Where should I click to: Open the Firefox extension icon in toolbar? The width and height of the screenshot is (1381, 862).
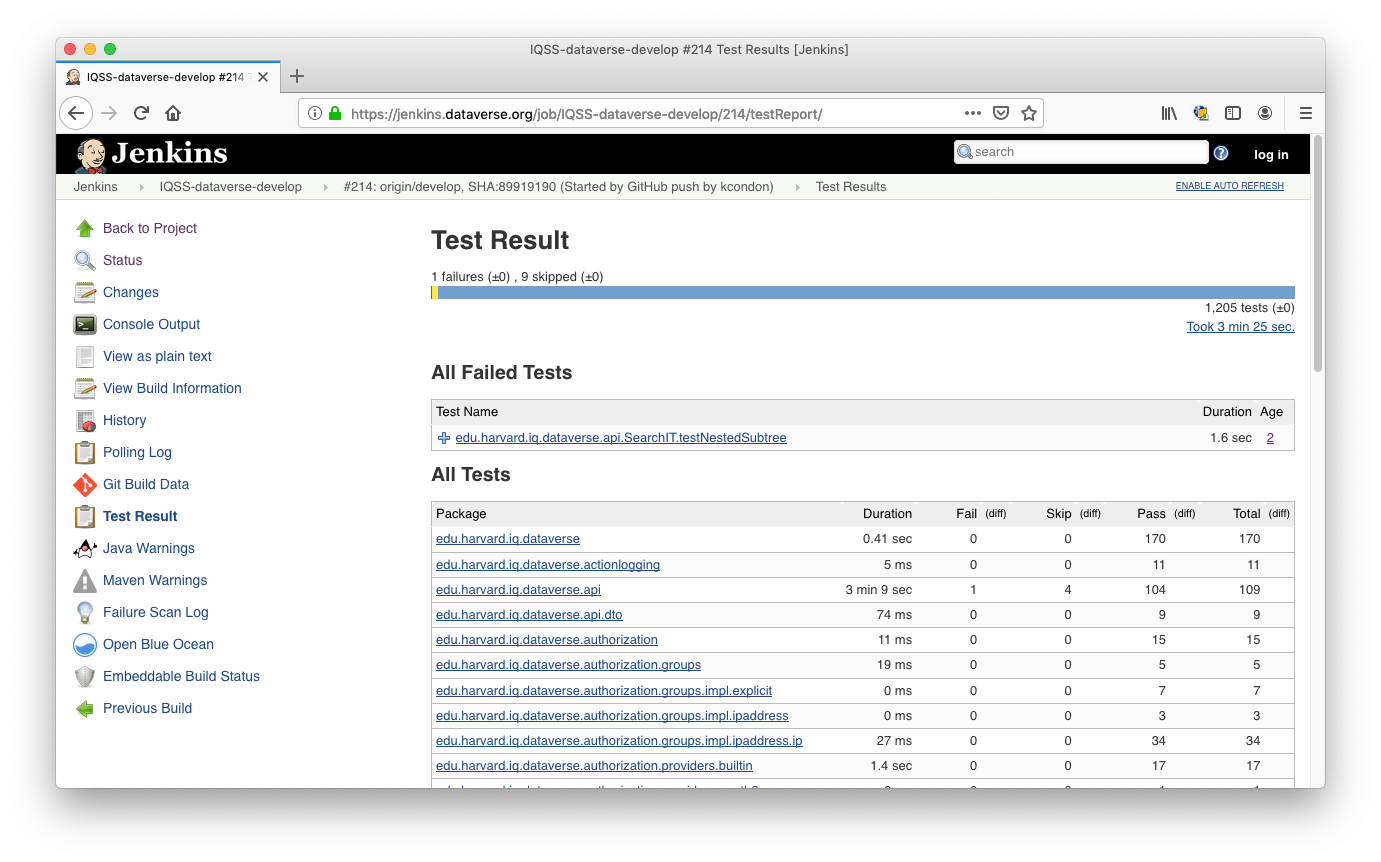point(1201,113)
